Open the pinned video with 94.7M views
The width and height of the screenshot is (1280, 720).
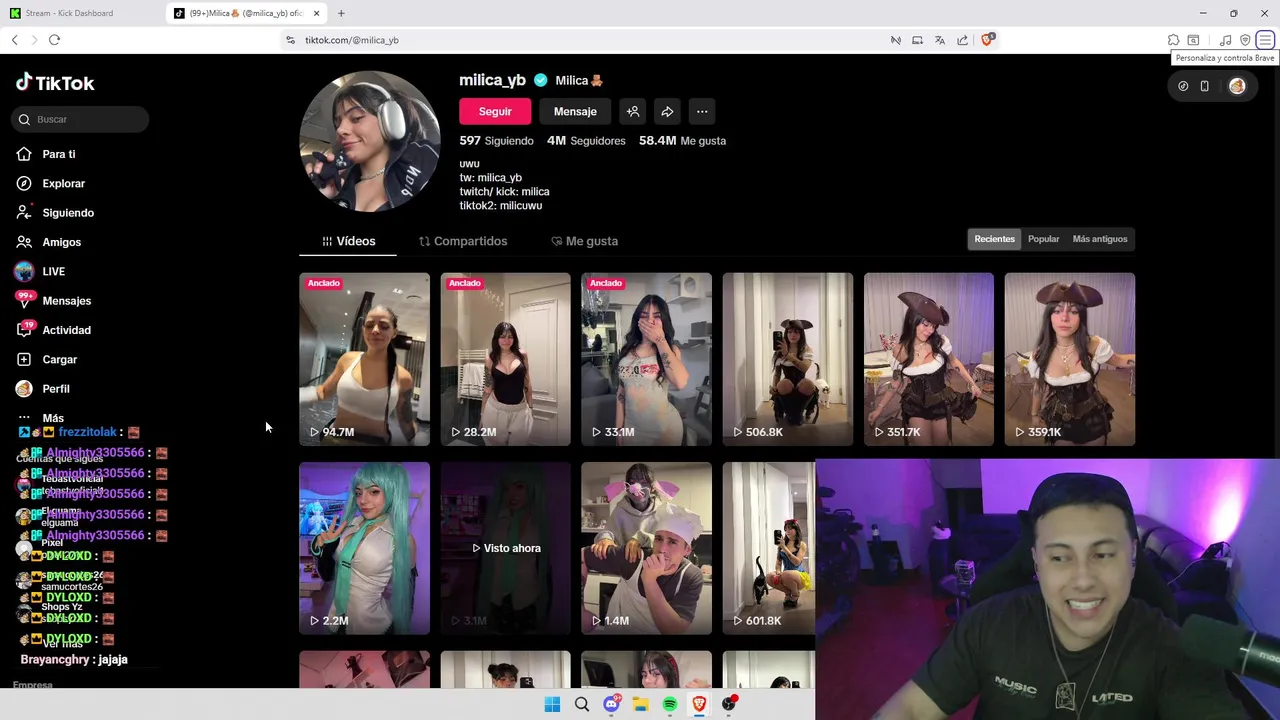pyautogui.click(x=364, y=359)
